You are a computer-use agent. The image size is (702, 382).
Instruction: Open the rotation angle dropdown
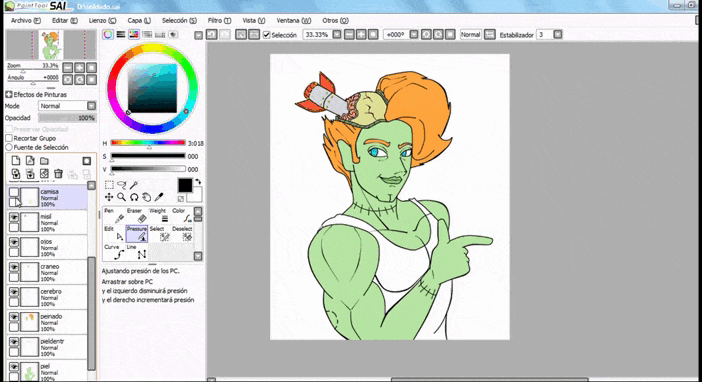tap(414, 34)
